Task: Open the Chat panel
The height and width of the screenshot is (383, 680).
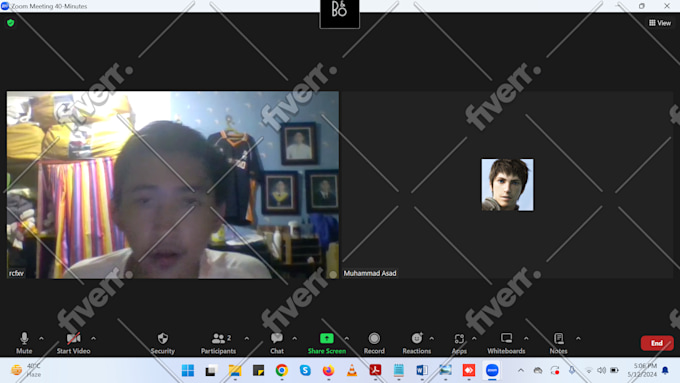Action: pyautogui.click(x=277, y=343)
